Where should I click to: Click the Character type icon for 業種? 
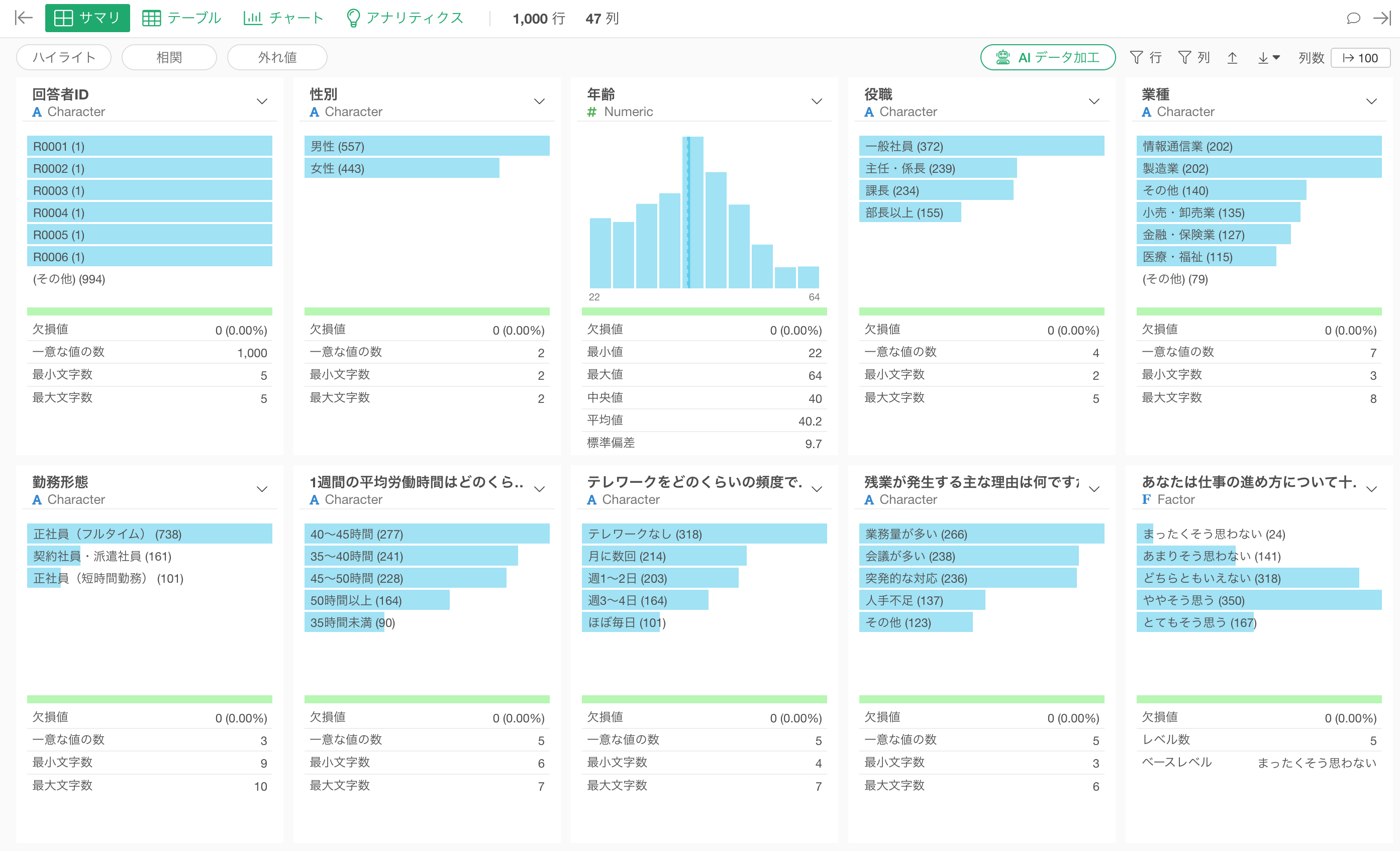point(1146,112)
